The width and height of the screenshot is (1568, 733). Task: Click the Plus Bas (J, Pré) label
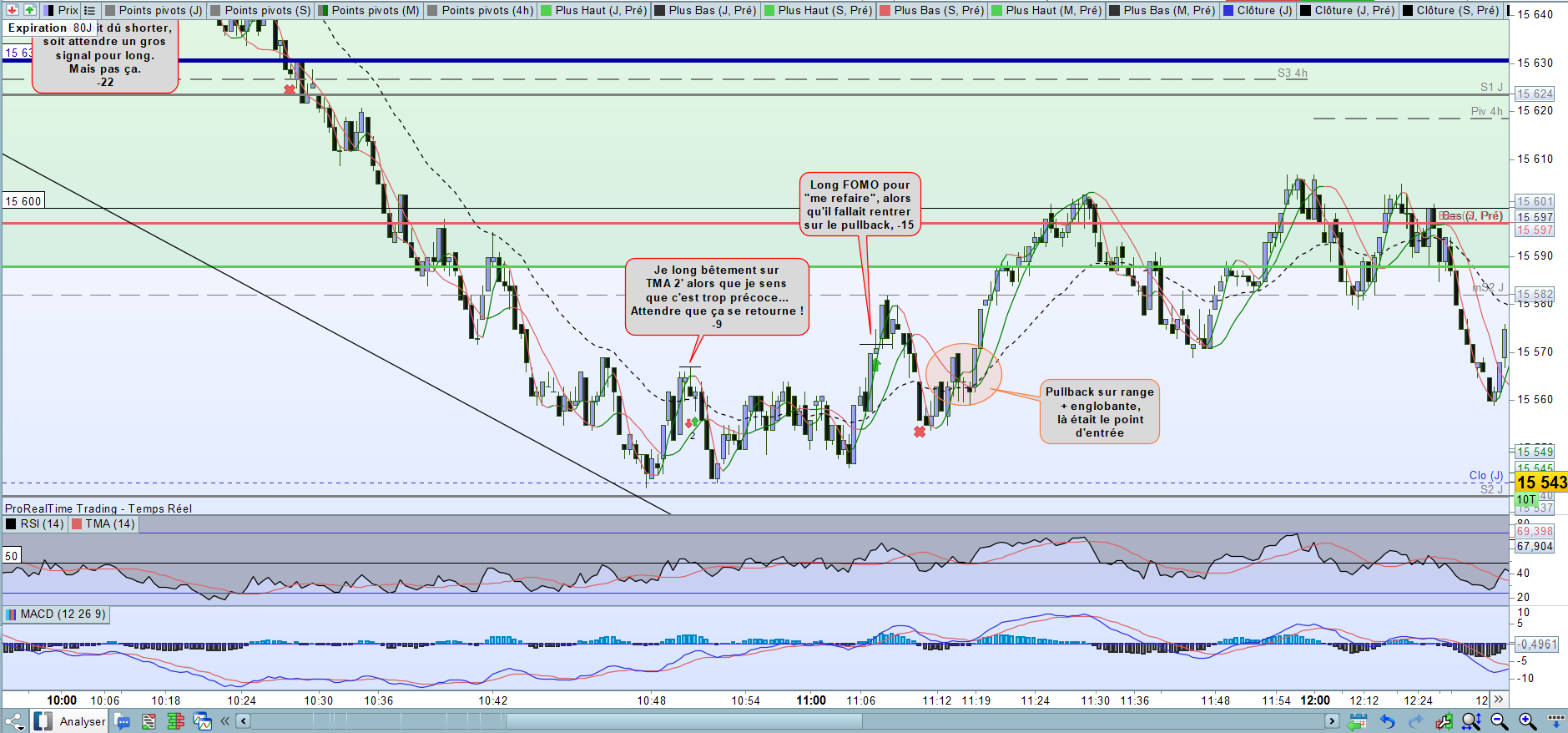(713, 10)
